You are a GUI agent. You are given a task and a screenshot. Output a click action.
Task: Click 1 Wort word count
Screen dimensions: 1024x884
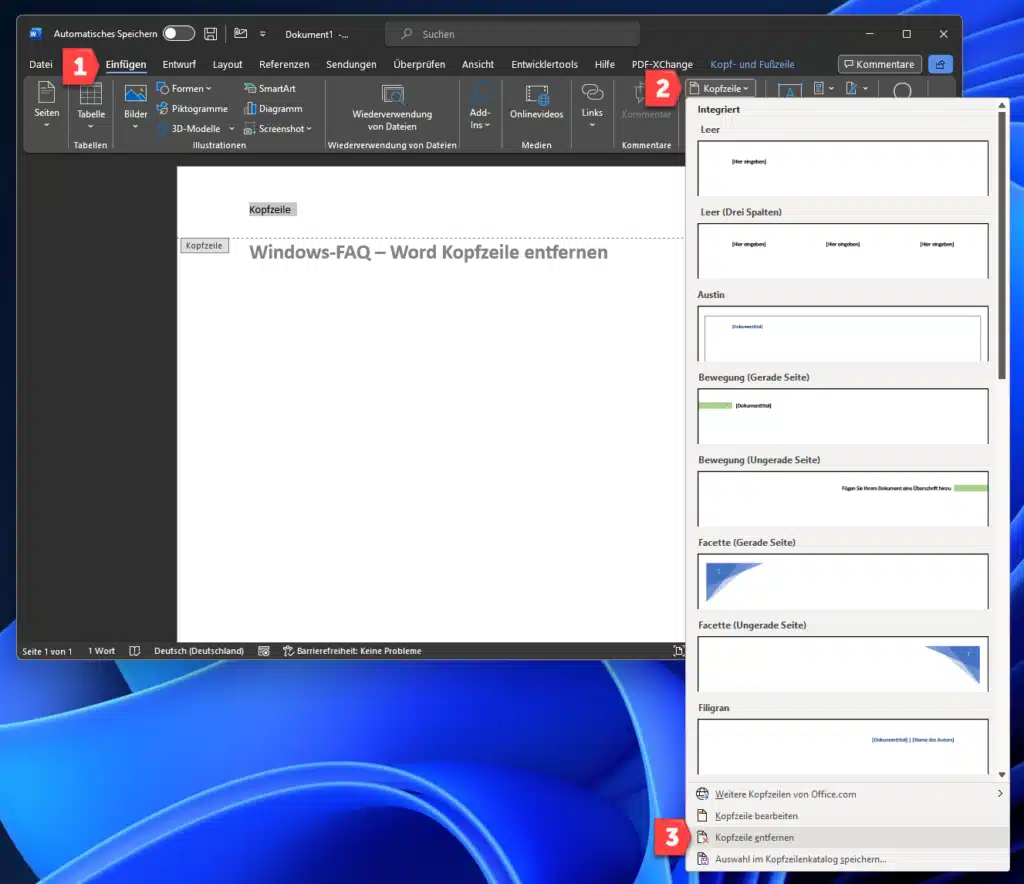click(101, 651)
